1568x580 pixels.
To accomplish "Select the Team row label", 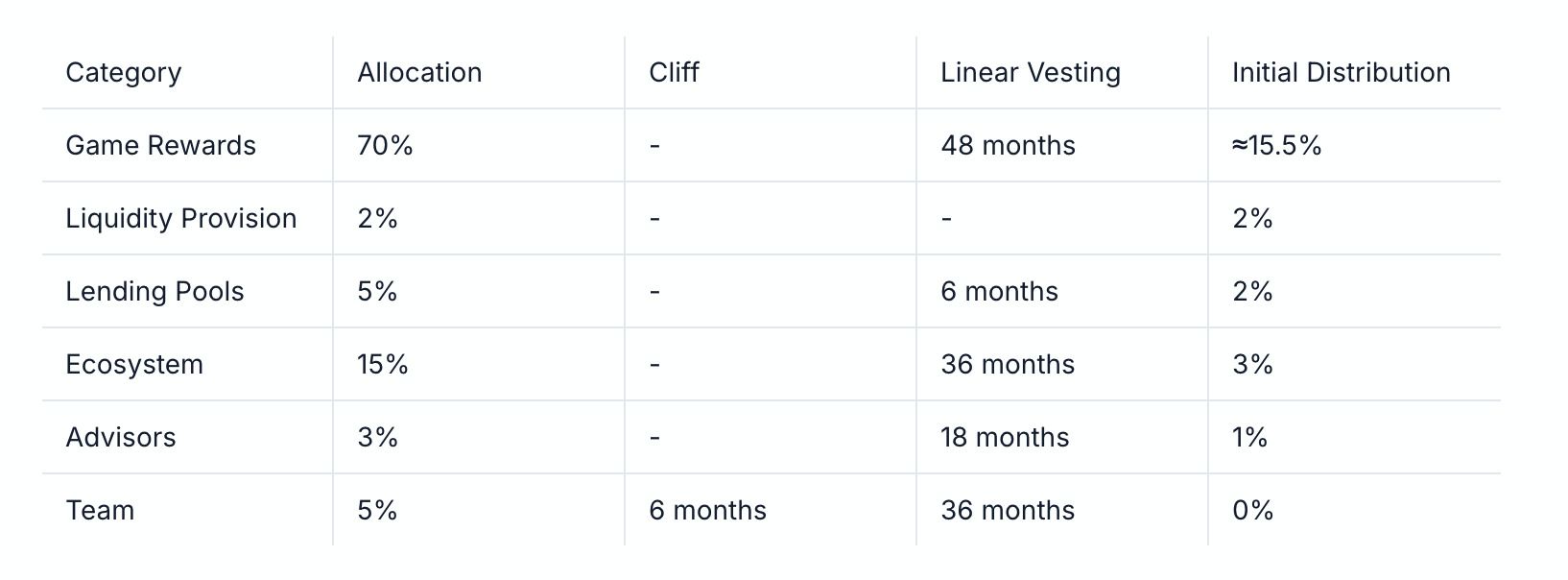I will click(x=100, y=511).
